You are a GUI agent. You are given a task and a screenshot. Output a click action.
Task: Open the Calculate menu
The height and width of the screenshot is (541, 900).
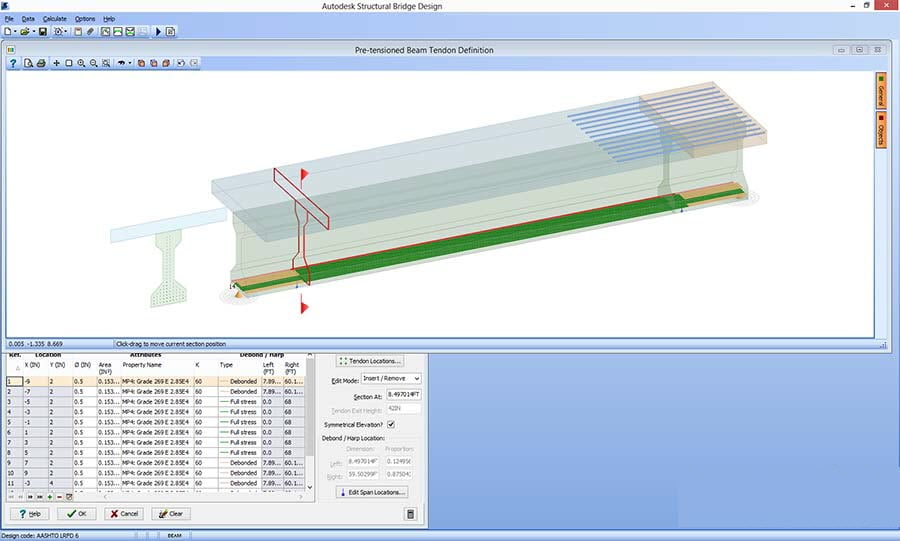pyautogui.click(x=55, y=19)
